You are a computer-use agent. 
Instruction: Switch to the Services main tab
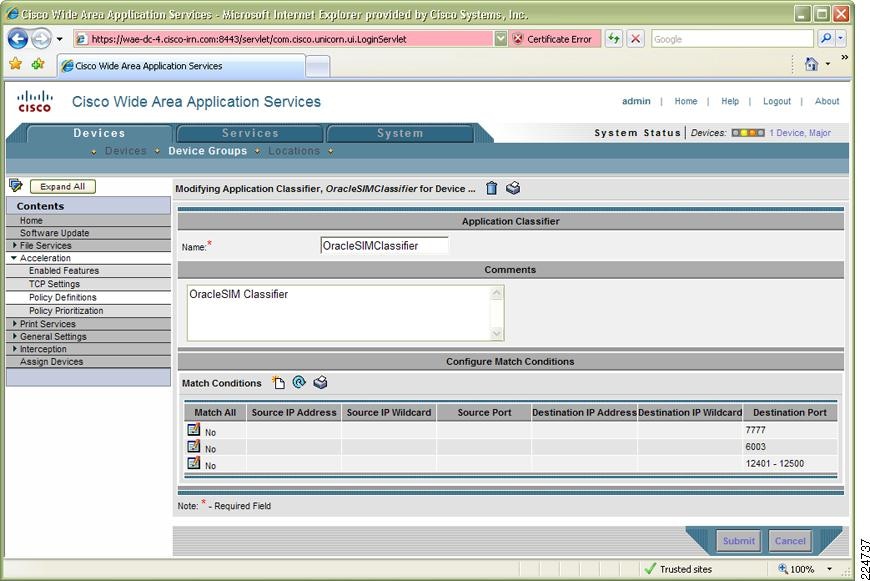point(250,133)
